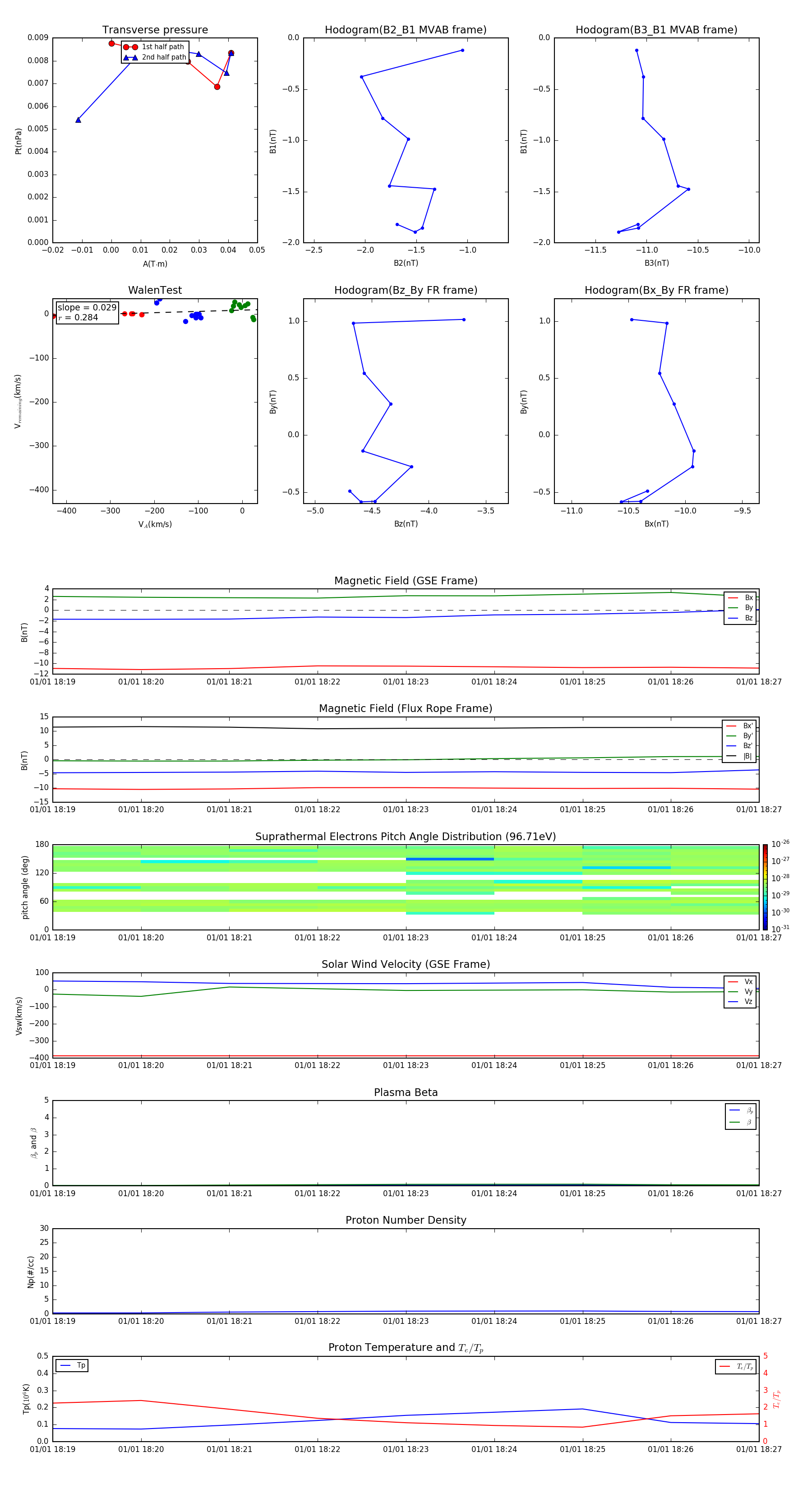Click the 'pitch angle (deg)' y-axis label

[x=25, y=887]
